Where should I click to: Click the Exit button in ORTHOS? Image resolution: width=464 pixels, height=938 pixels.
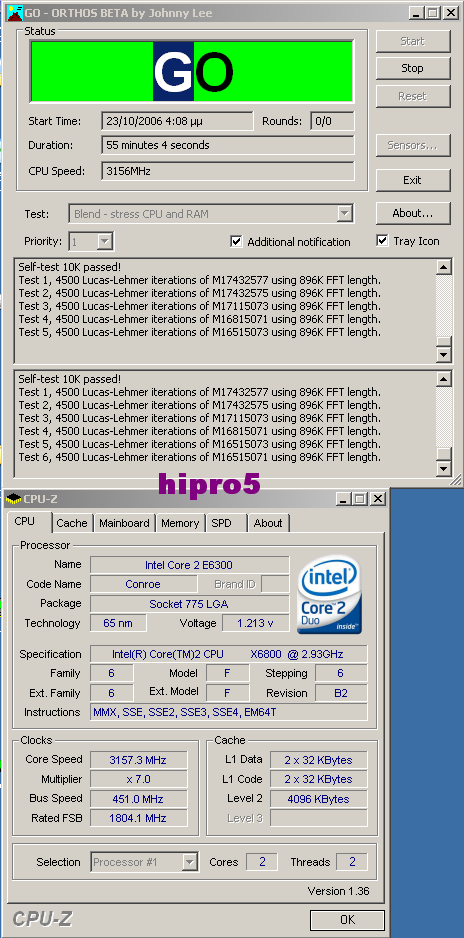pos(413,180)
